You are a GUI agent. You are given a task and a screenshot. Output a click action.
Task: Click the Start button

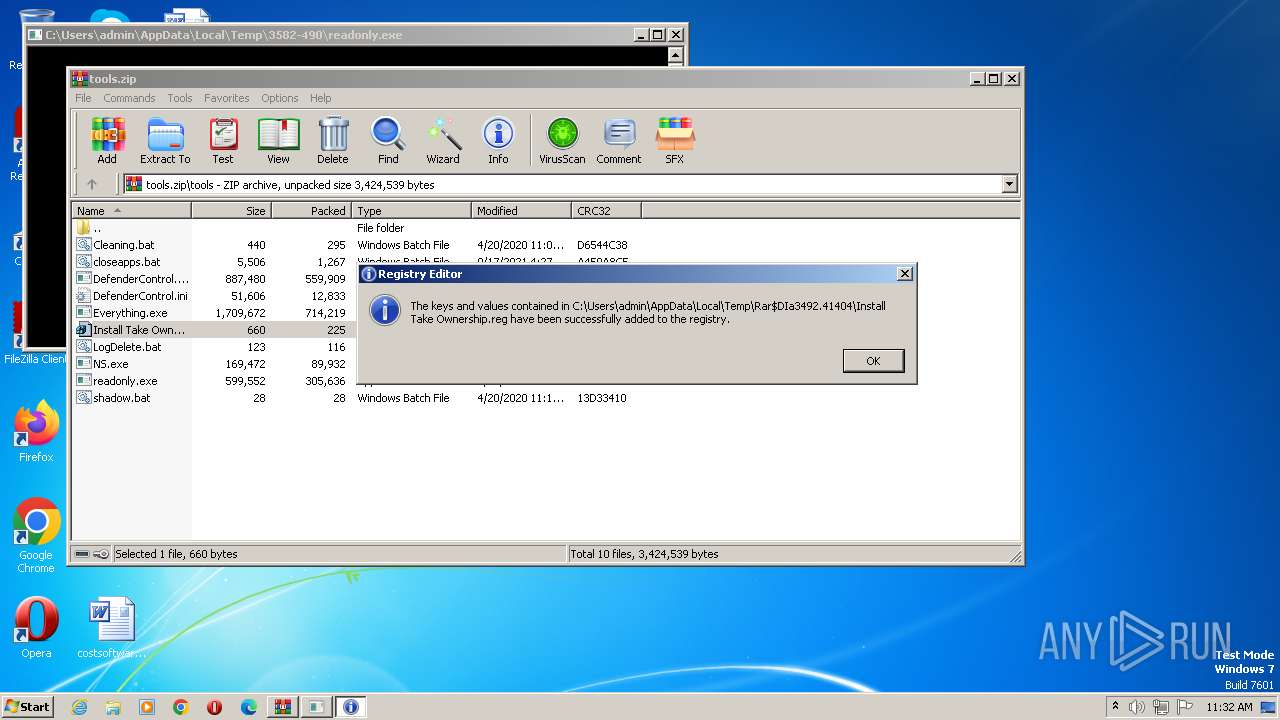[x=28, y=706]
